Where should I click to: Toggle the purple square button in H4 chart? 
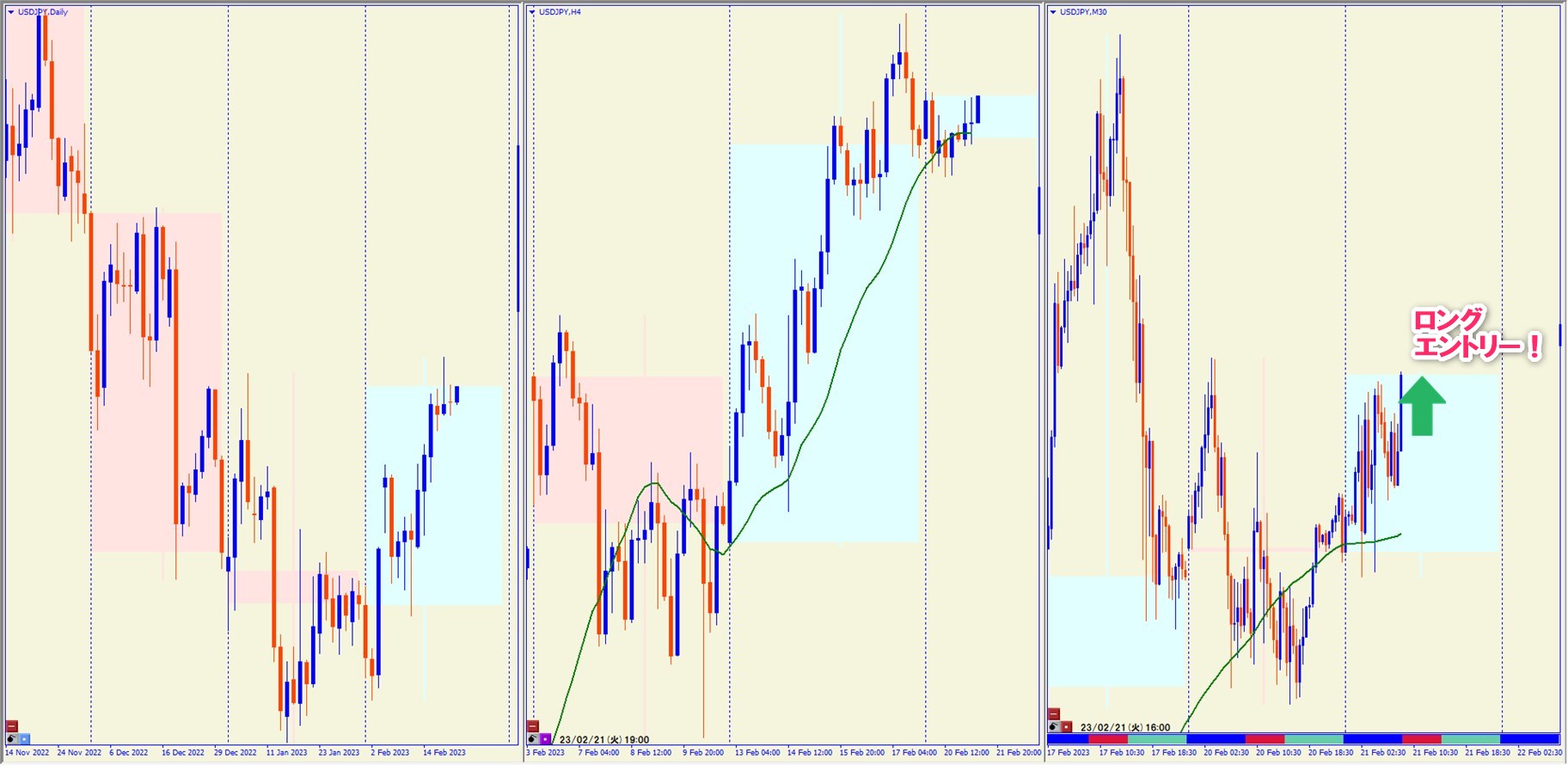pos(545,738)
